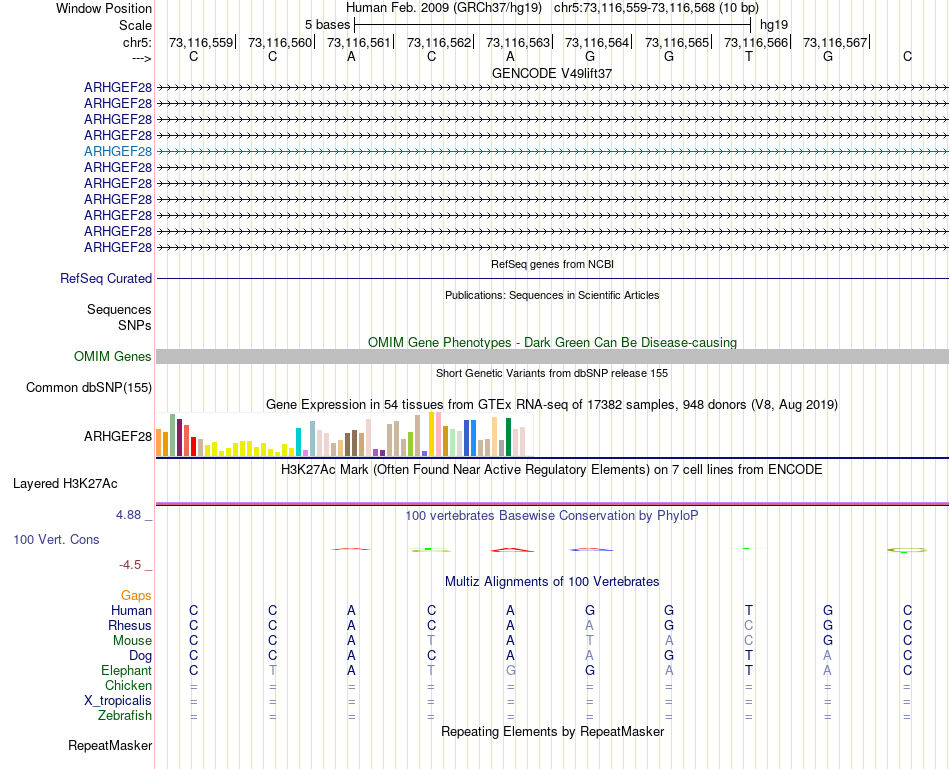
Task: Click the Rhesus alignment row label
Action: coord(130,625)
